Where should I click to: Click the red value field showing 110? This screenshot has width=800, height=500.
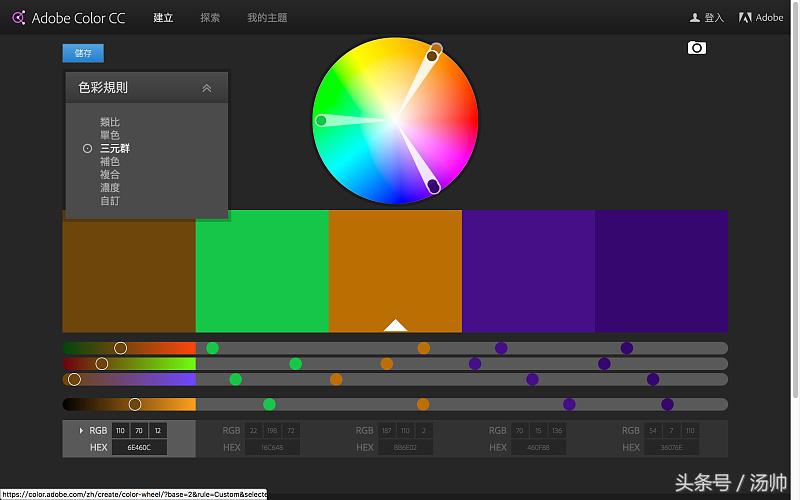(x=120, y=431)
